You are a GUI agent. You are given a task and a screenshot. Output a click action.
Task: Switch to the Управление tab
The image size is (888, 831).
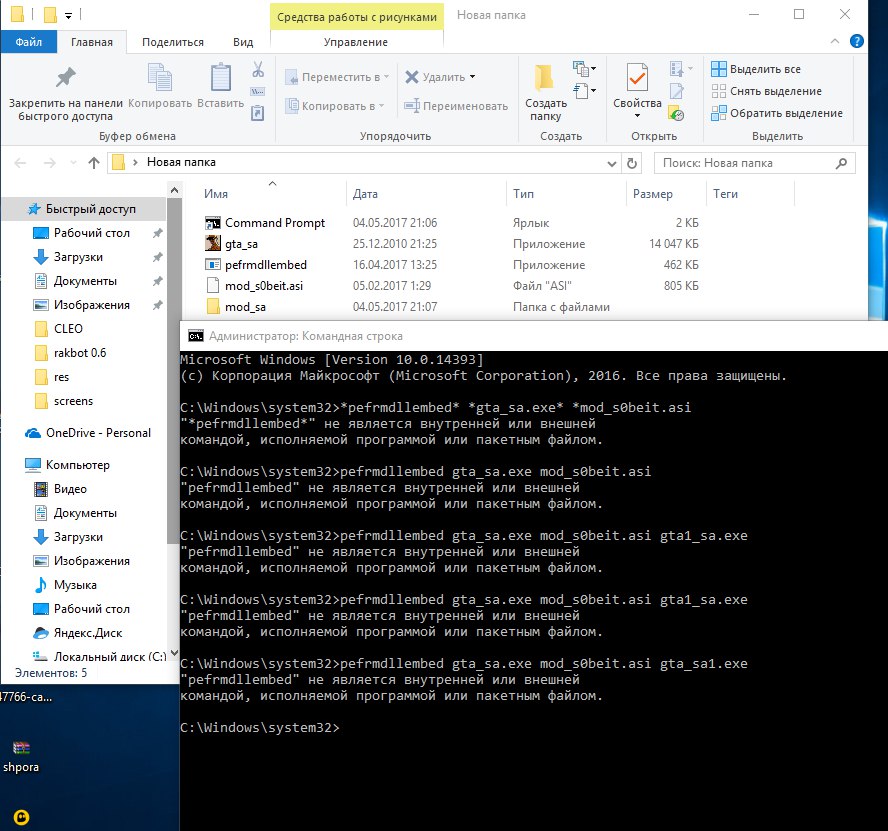[356, 42]
